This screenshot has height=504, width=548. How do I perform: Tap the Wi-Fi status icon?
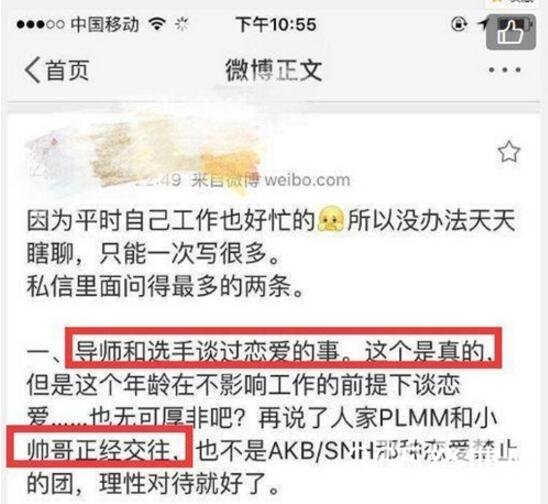157,24
